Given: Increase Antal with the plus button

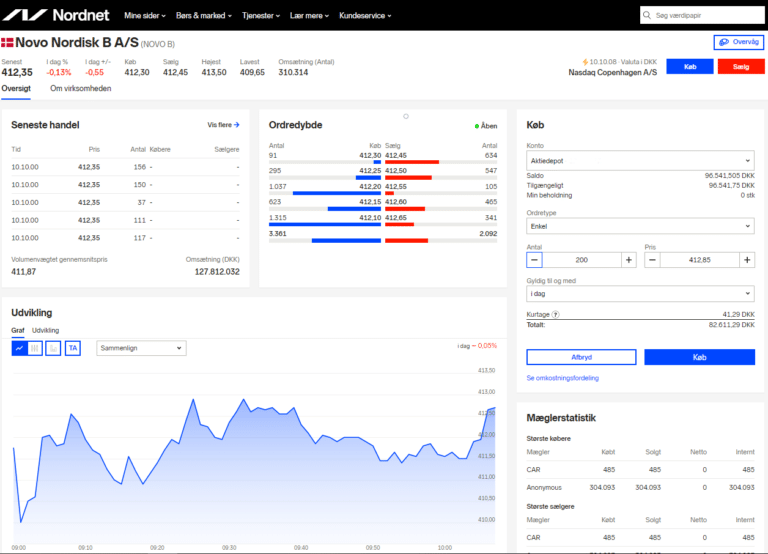Looking at the screenshot, I should point(628,260).
